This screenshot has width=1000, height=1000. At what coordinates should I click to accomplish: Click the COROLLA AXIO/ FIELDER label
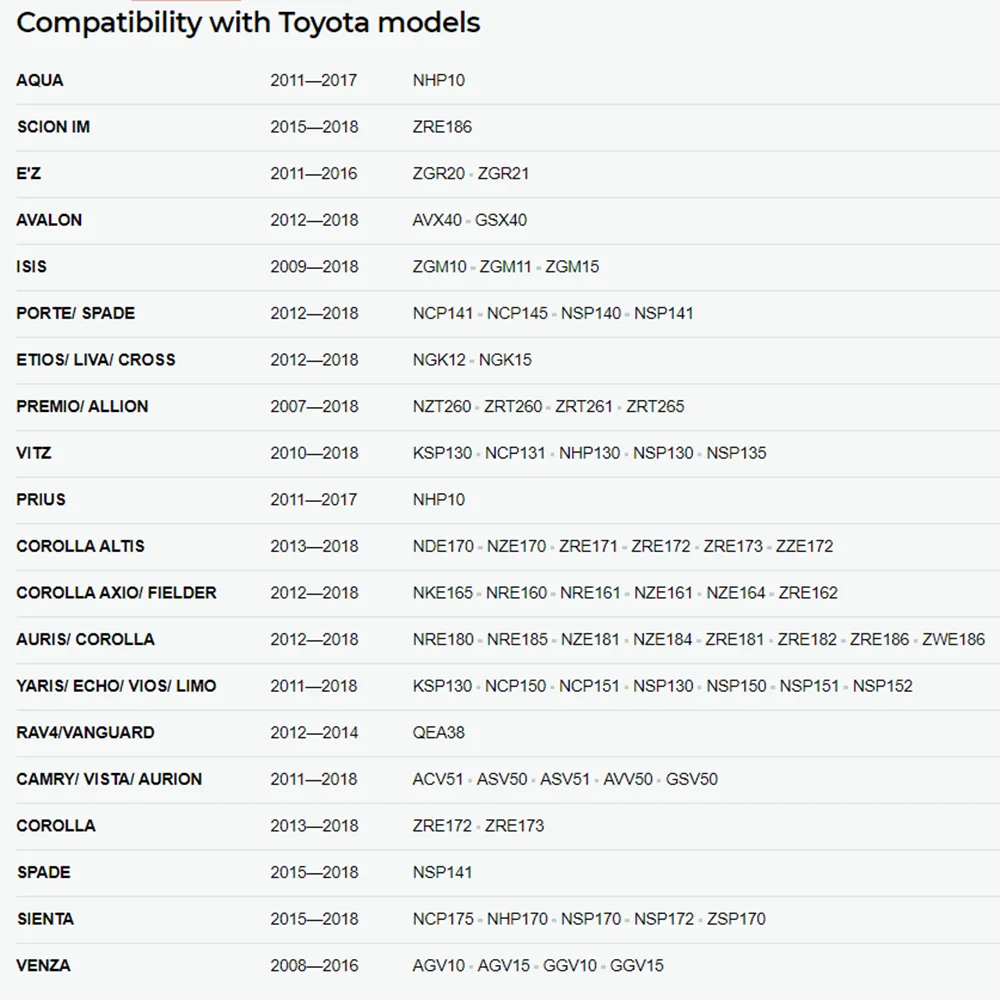117,592
